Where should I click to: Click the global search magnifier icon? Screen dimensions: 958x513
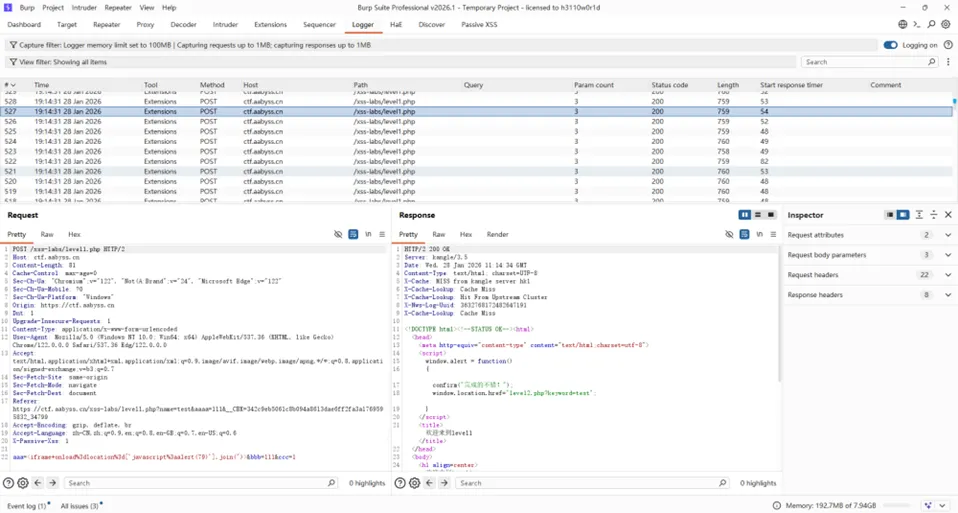point(931,24)
